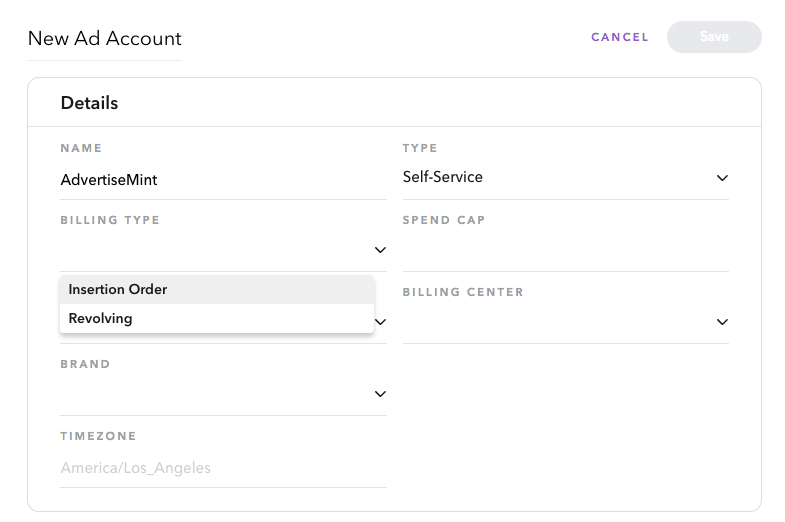This screenshot has width=785, height=522.
Task: Click the Save button
Action: coord(714,37)
